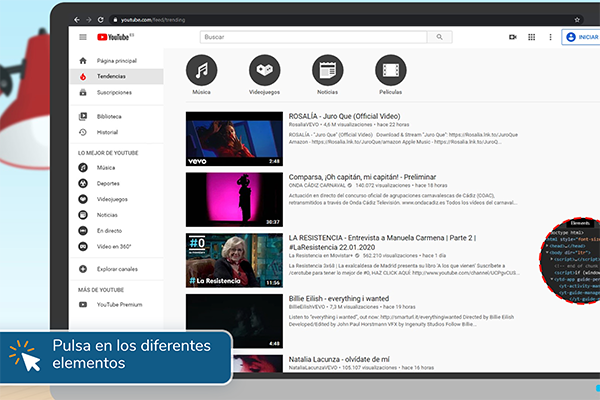Click the Elements developer tools circle
The image size is (600, 400).
pyautogui.click(x=571, y=261)
